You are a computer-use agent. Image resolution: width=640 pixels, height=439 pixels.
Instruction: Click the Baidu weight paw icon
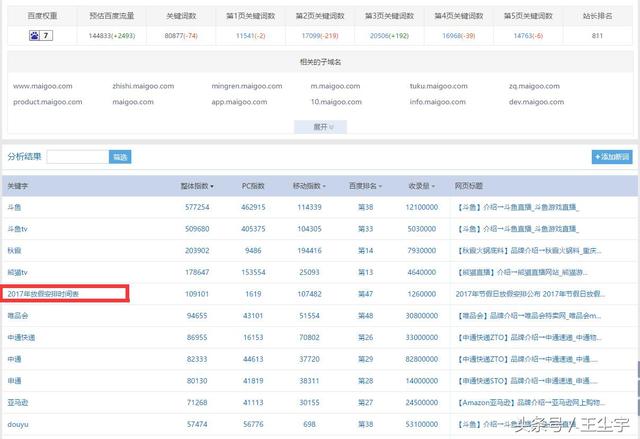point(33,36)
